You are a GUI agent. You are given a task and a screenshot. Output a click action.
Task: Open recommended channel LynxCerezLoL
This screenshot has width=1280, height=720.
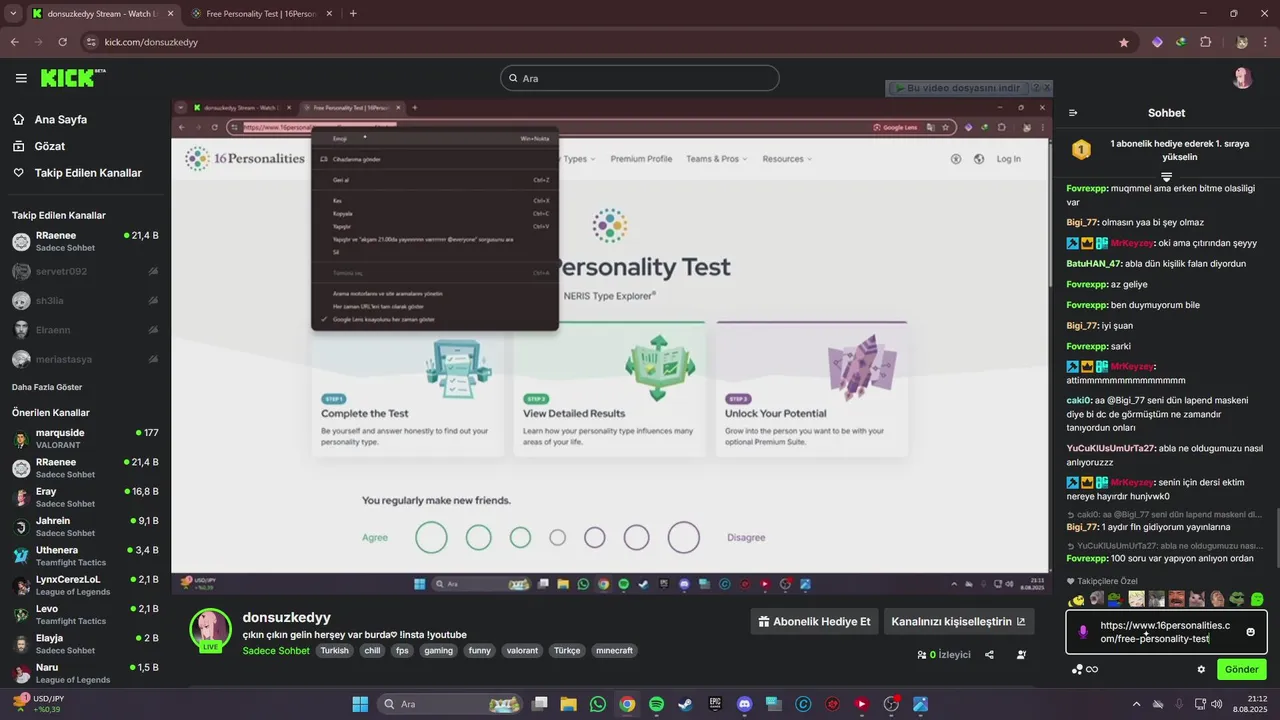click(85, 585)
